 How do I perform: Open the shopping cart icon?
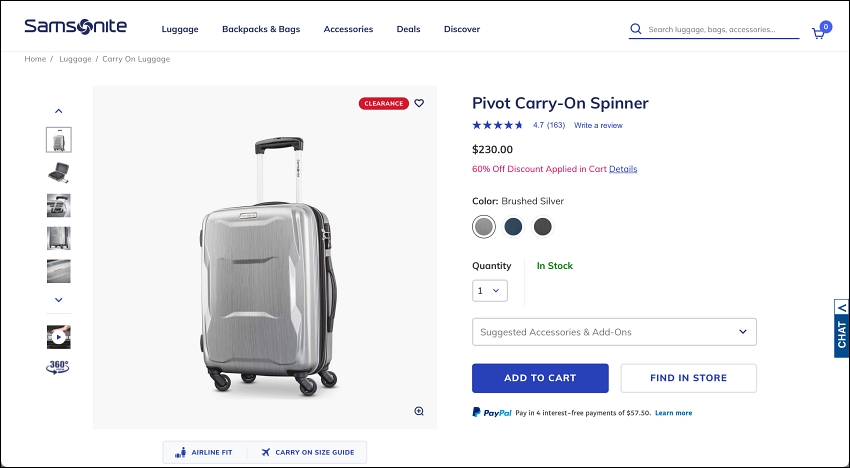click(x=819, y=33)
